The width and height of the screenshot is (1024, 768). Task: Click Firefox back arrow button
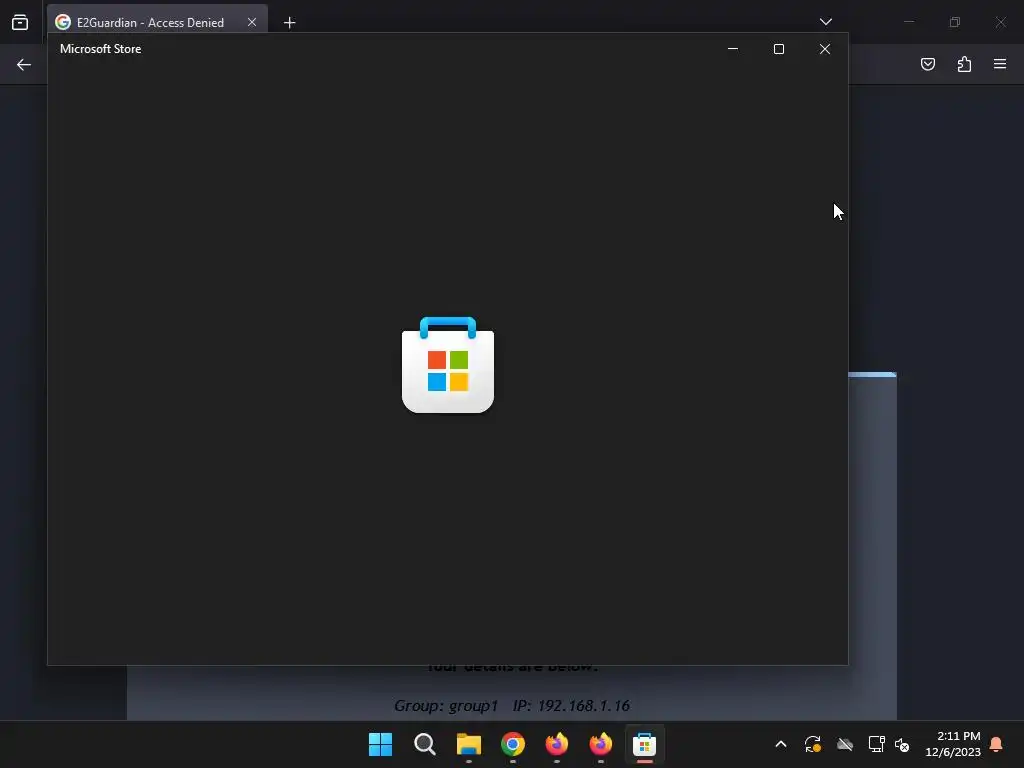[x=24, y=65]
